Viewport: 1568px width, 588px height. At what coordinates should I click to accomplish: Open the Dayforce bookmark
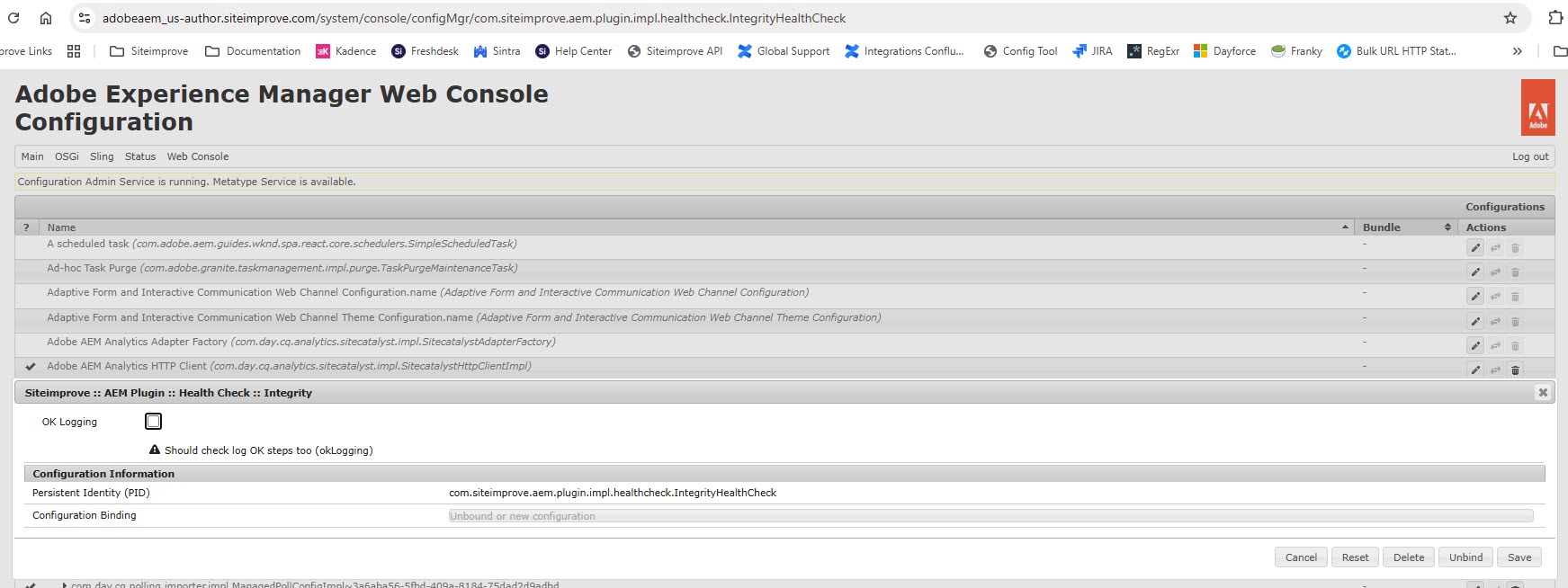(1225, 51)
